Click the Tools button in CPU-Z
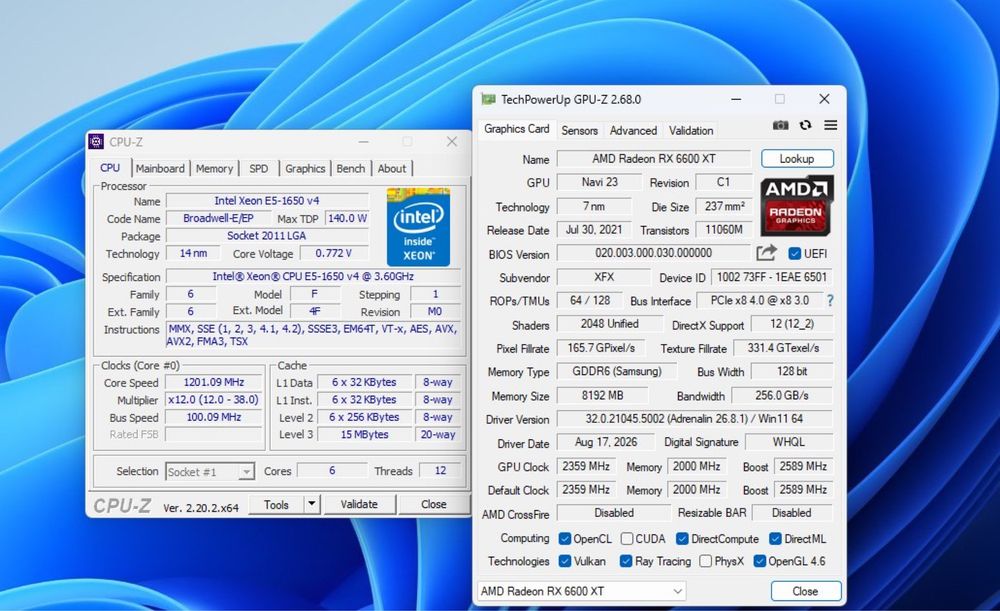Viewport: 1000px width, 611px height. point(276,504)
